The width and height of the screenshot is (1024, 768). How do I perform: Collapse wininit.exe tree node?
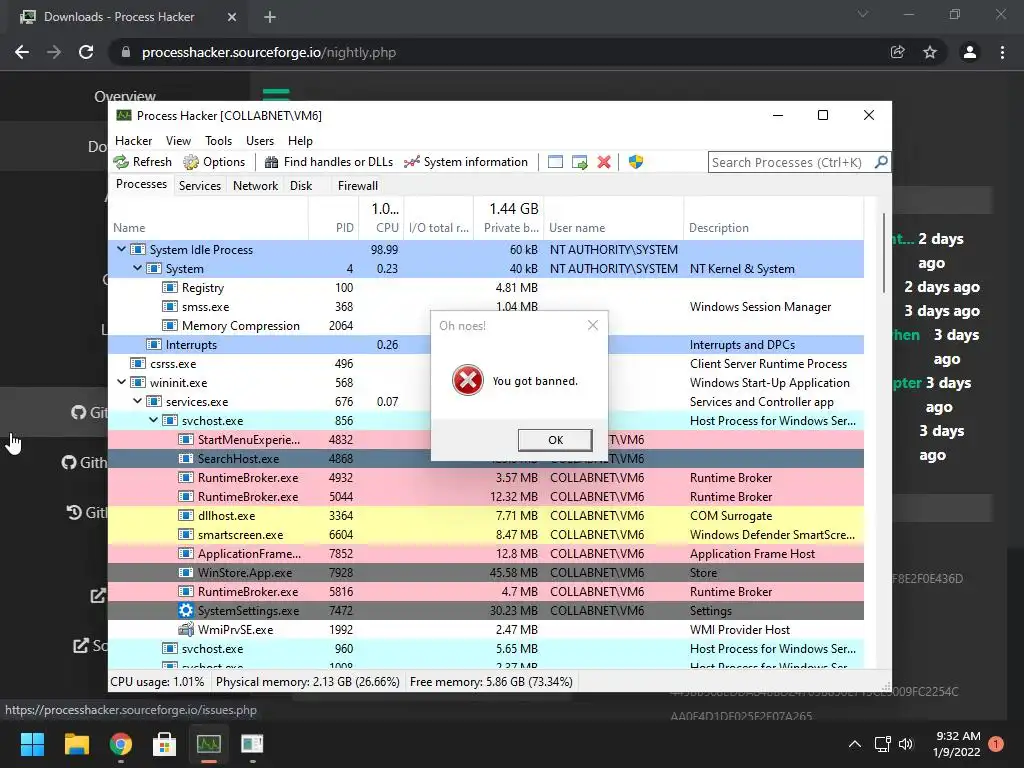[x=121, y=382]
